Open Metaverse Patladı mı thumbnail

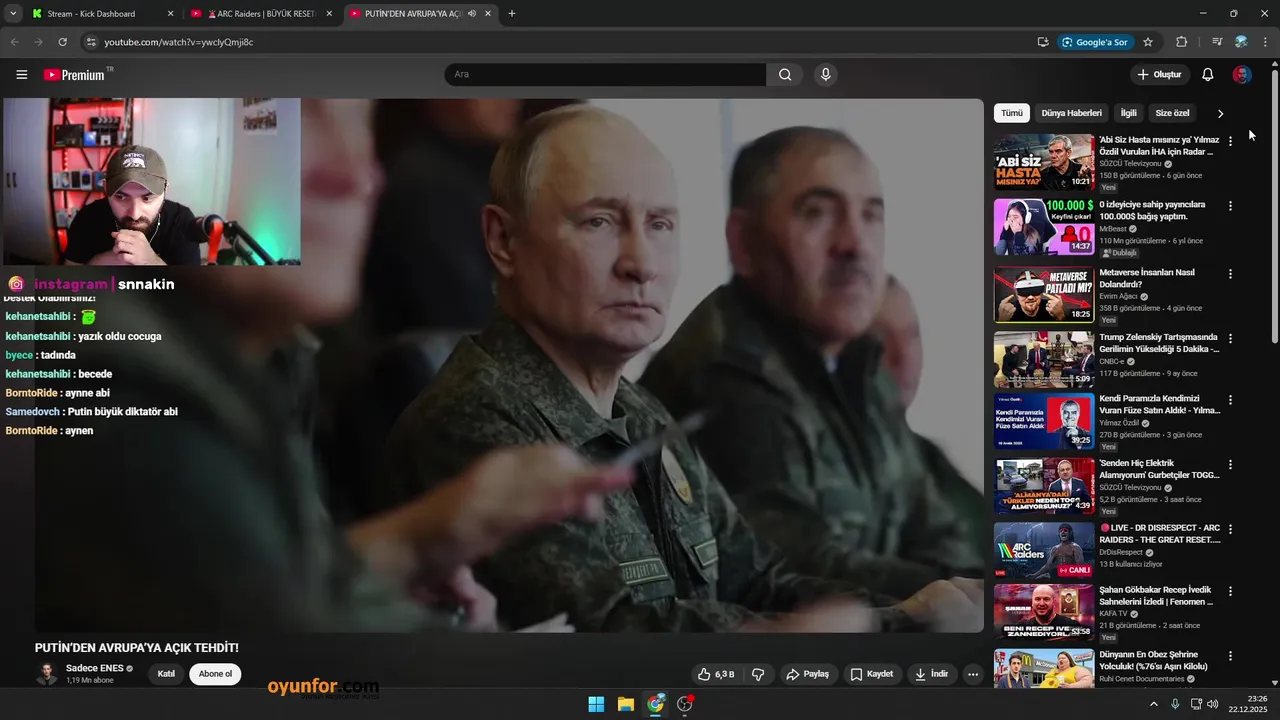pyautogui.click(x=1043, y=294)
